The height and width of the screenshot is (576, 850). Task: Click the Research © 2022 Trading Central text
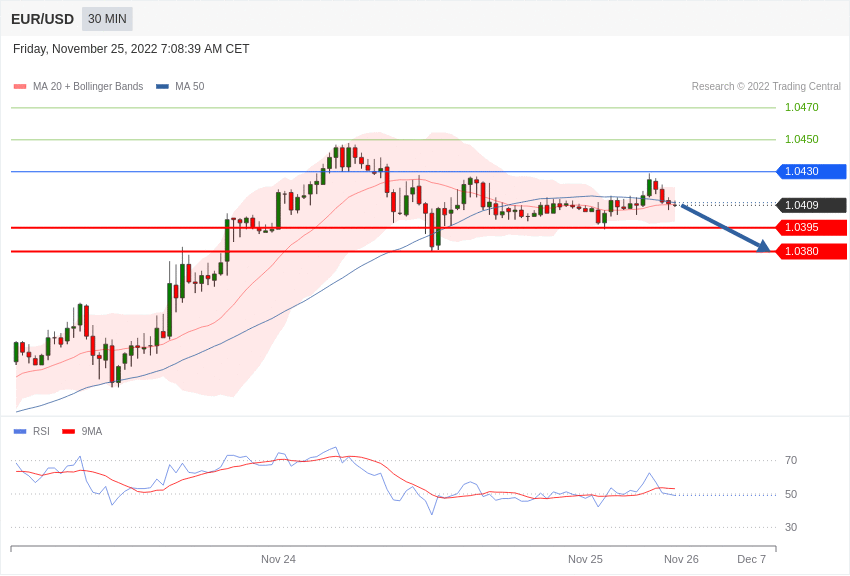[x=766, y=86]
